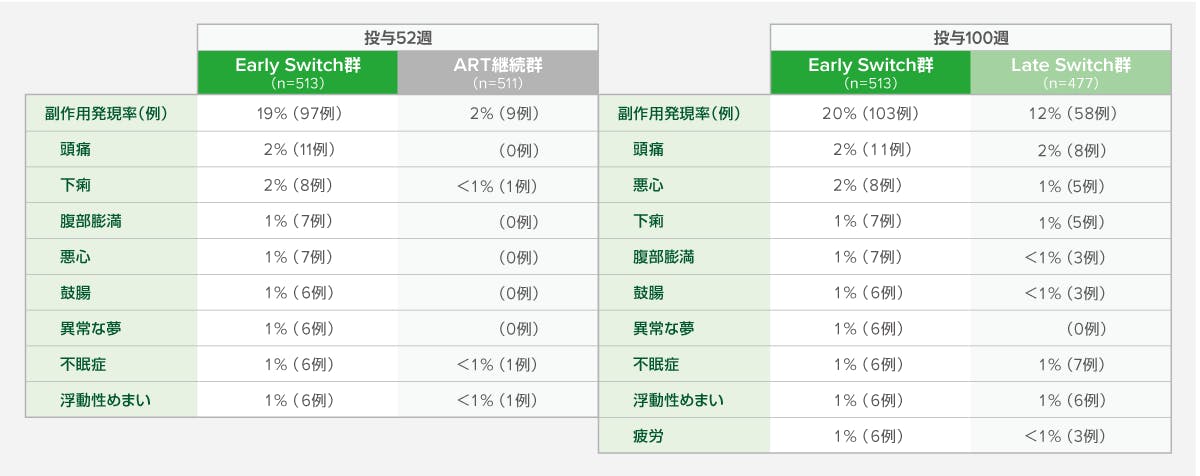Click the 疲労 row label
The width and height of the screenshot is (1200, 476).
click(x=648, y=436)
